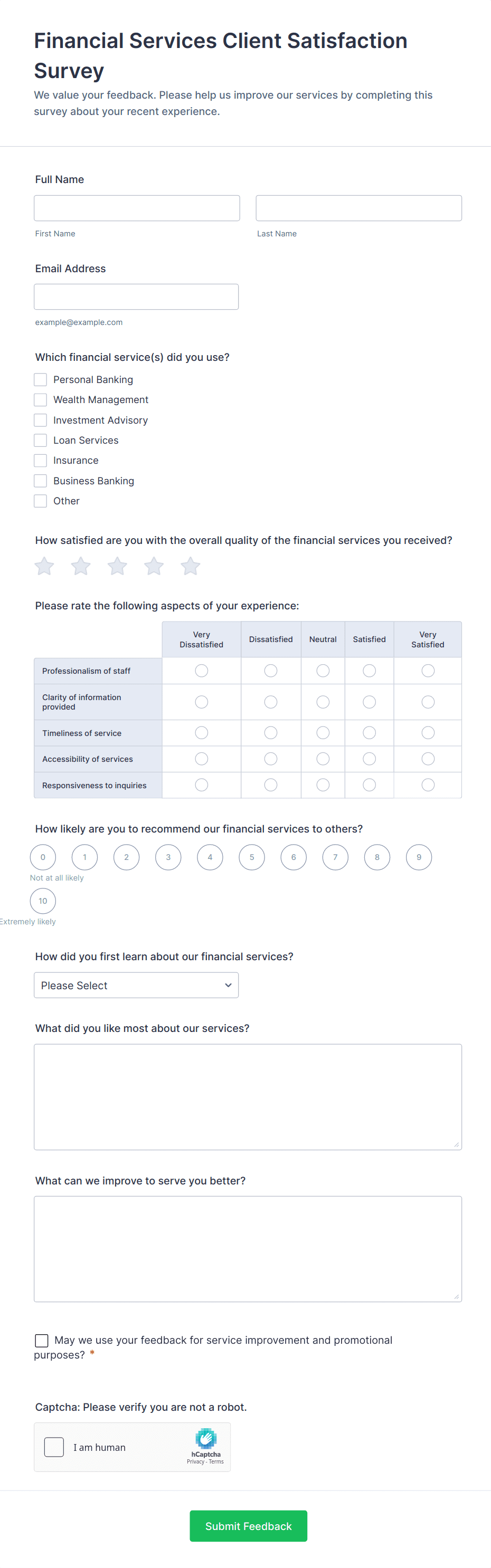Image resolution: width=491 pixels, height=1568 pixels.
Task: Check the Other financial service option
Action: tap(40, 500)
